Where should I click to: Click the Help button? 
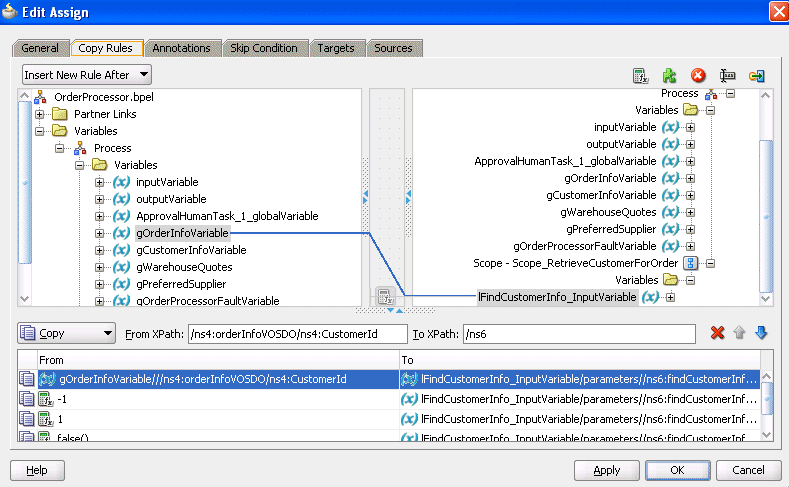point(37,470)
